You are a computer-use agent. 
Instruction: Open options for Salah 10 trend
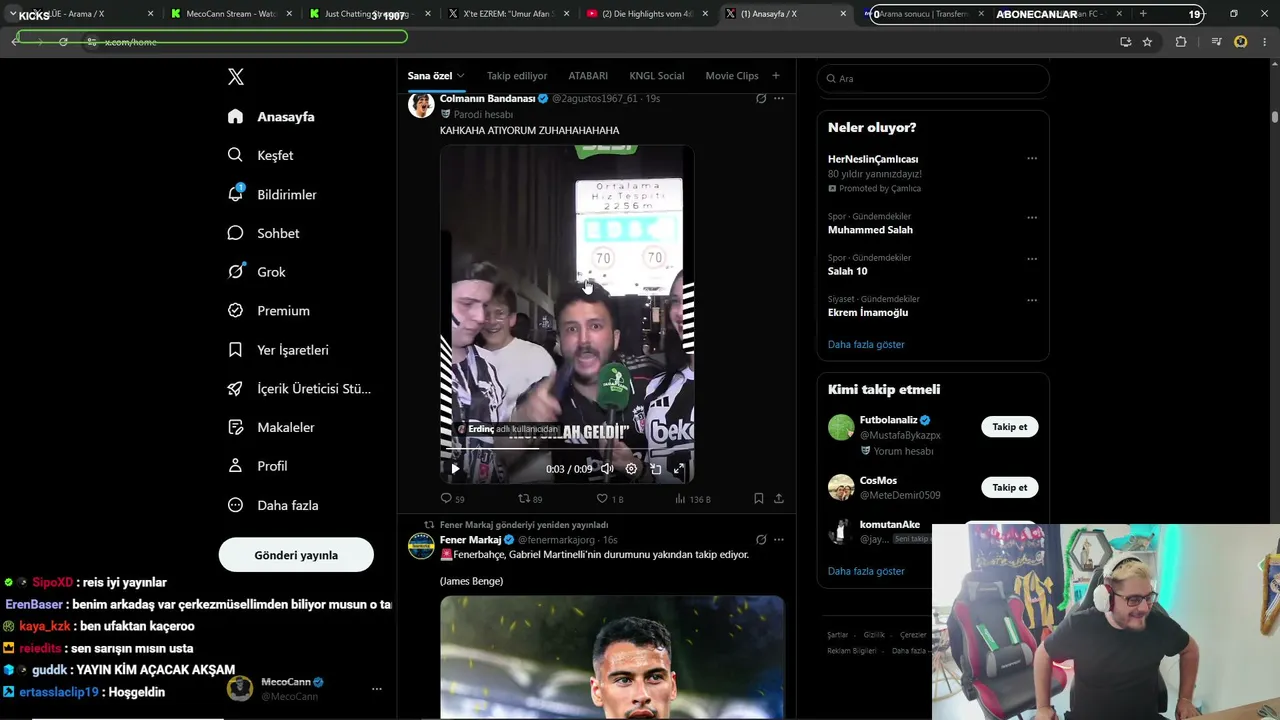click(1032, 258)
